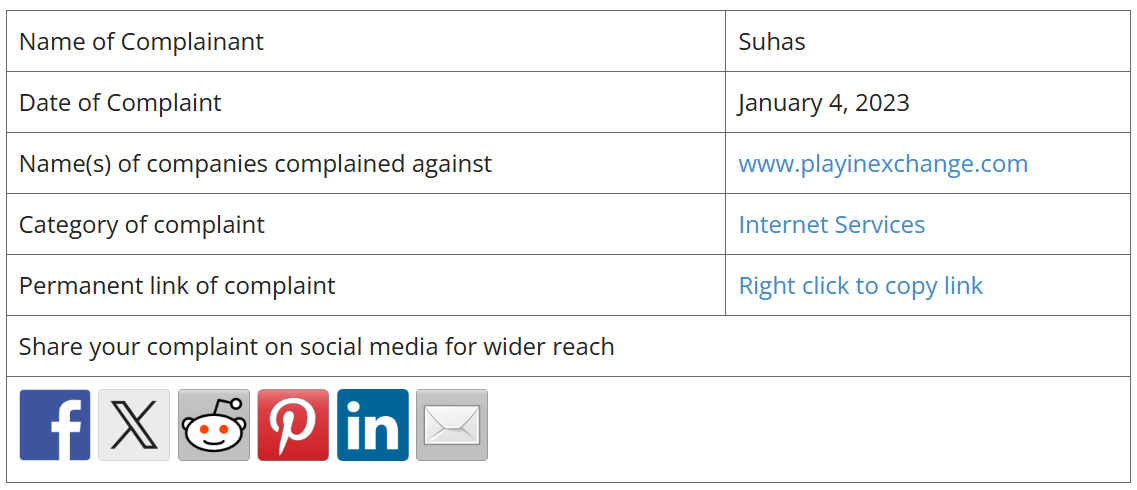
Task: Click the 'Right click to copy link' permalink
Action: click(x=860, y=286)
